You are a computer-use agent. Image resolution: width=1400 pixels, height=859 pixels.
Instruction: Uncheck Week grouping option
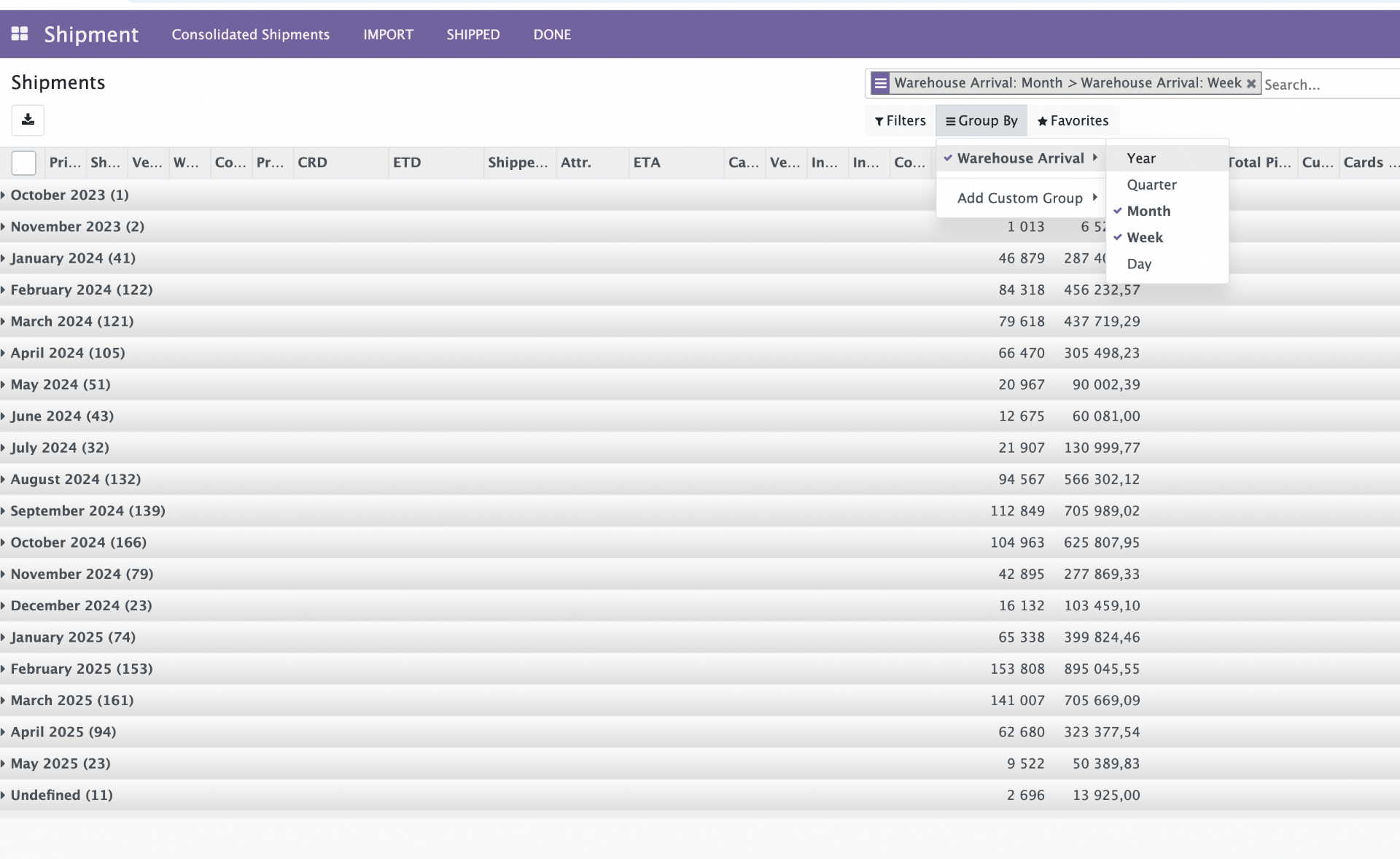pyautogui.click(x=1144, y=238)
